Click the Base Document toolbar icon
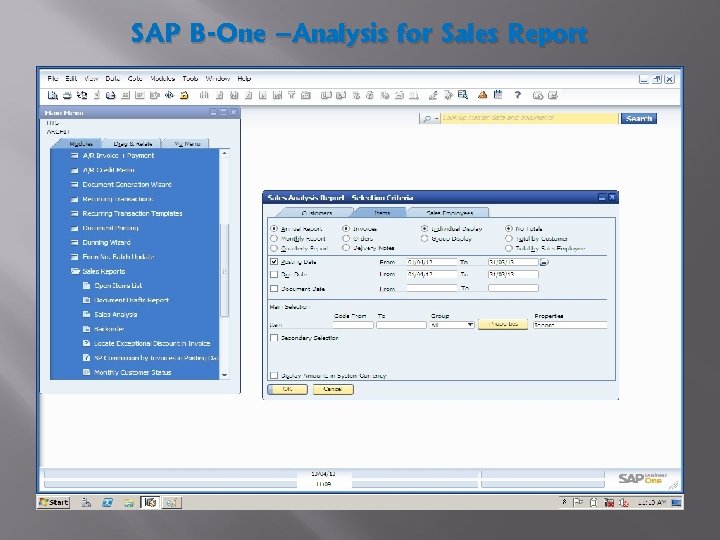This screenshot has width=720, height=540. click(326, 95)
